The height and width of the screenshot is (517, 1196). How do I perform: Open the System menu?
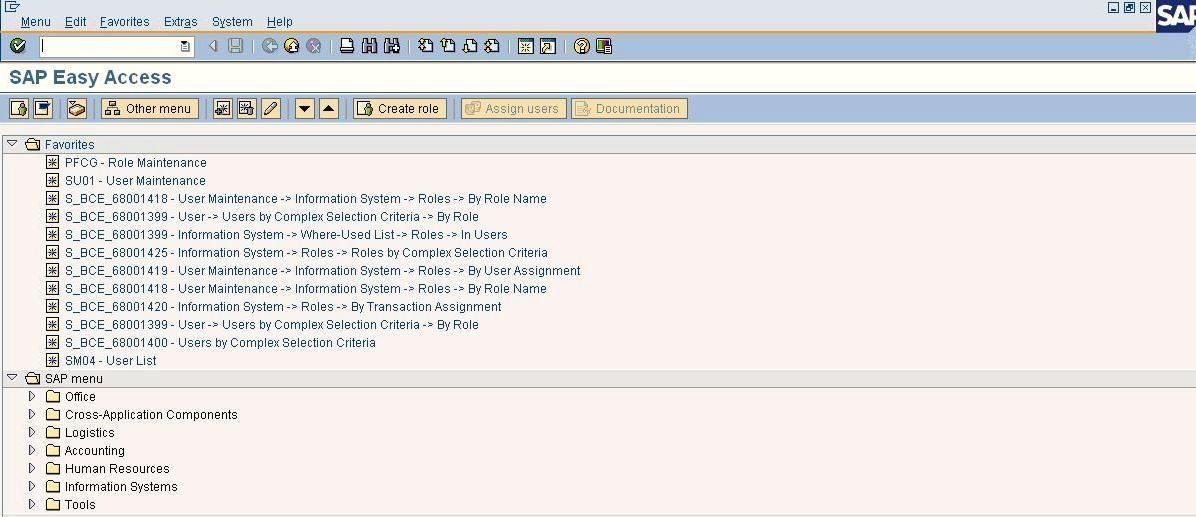(x=232, y=22)
